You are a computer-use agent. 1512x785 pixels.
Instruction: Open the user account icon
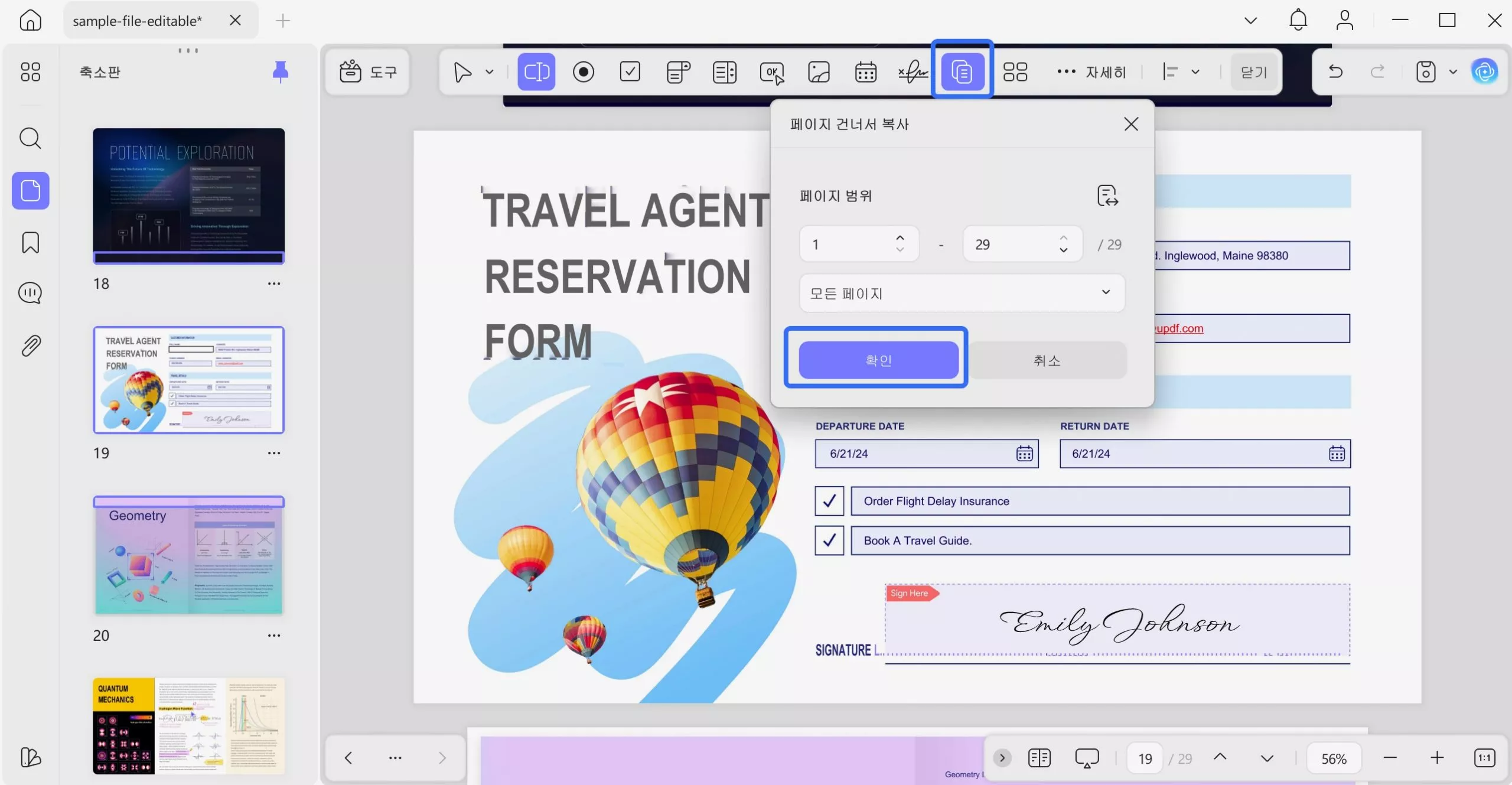coord(1345,20)
